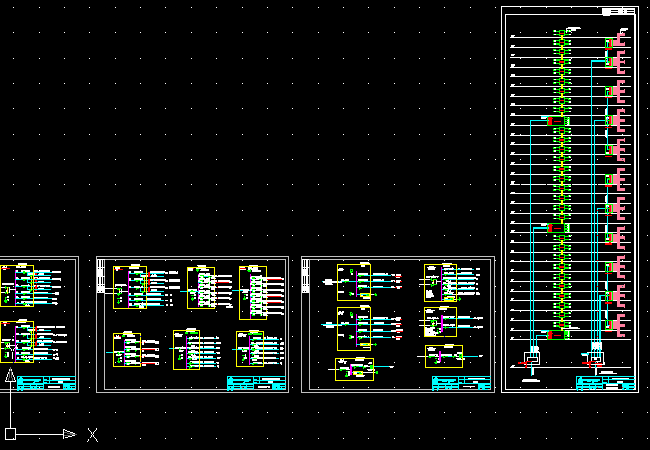Select the title block of the second drawing sheet

tap(257, 383)
